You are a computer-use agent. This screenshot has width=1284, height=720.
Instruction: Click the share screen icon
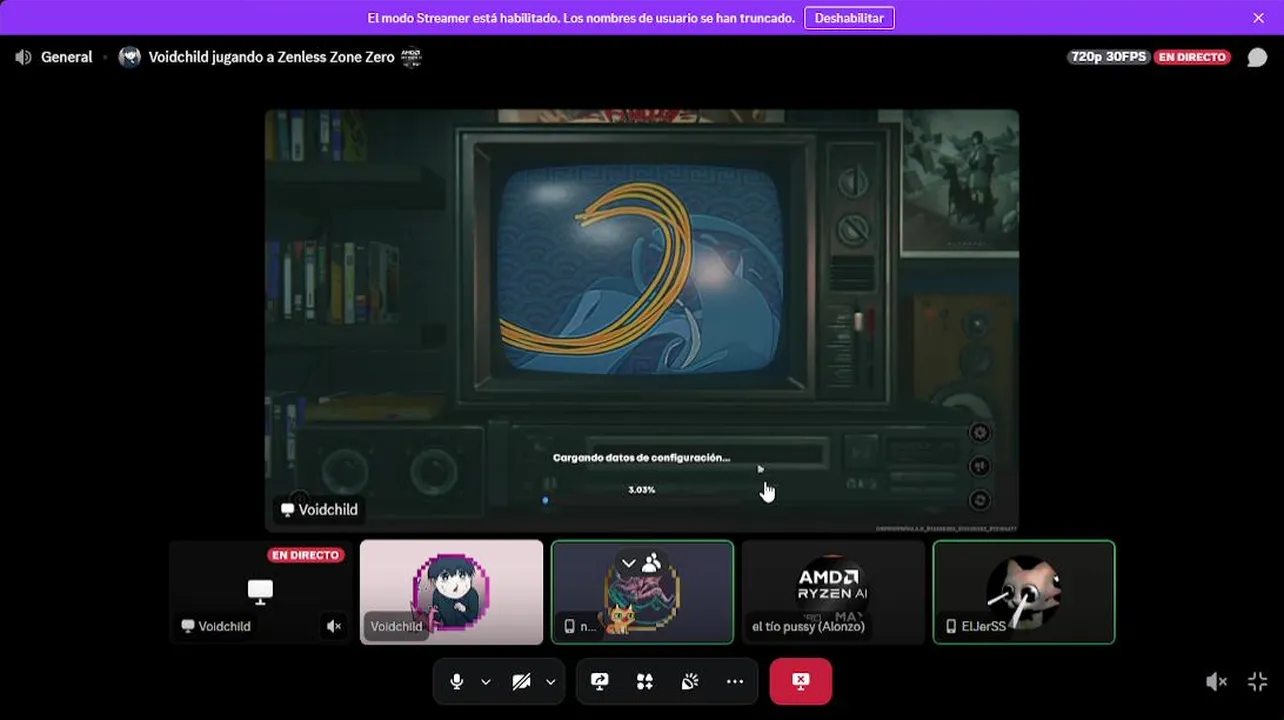(x=600, y=681)
